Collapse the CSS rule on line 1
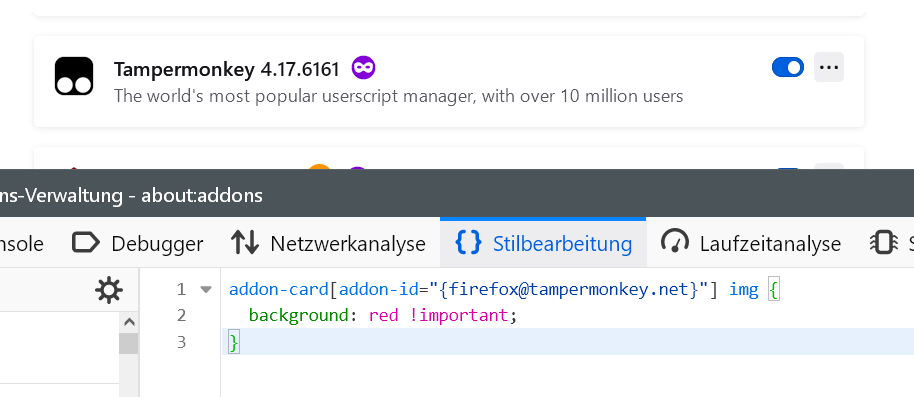Screen dimensions: 914x397 206,289
